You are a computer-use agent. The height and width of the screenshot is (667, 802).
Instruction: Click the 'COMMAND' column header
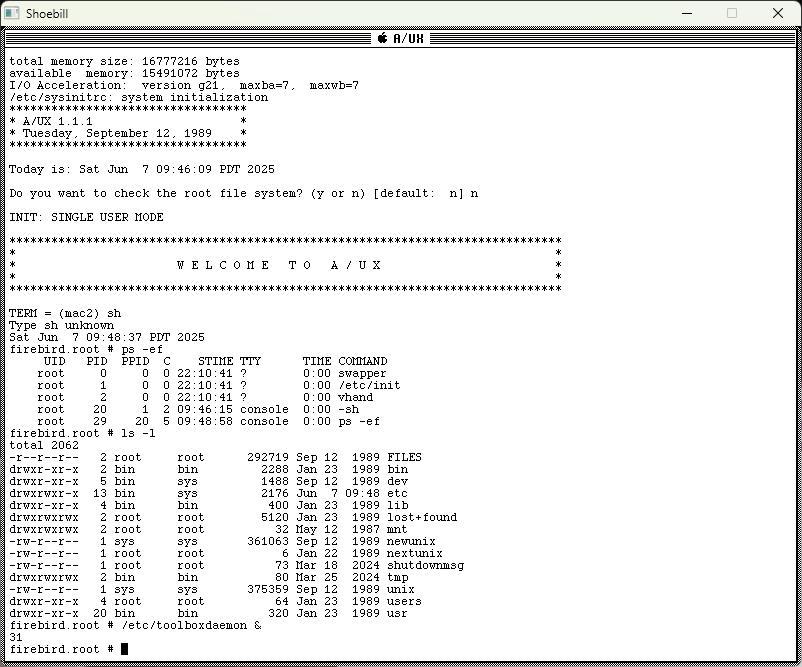tap(363, 362)
